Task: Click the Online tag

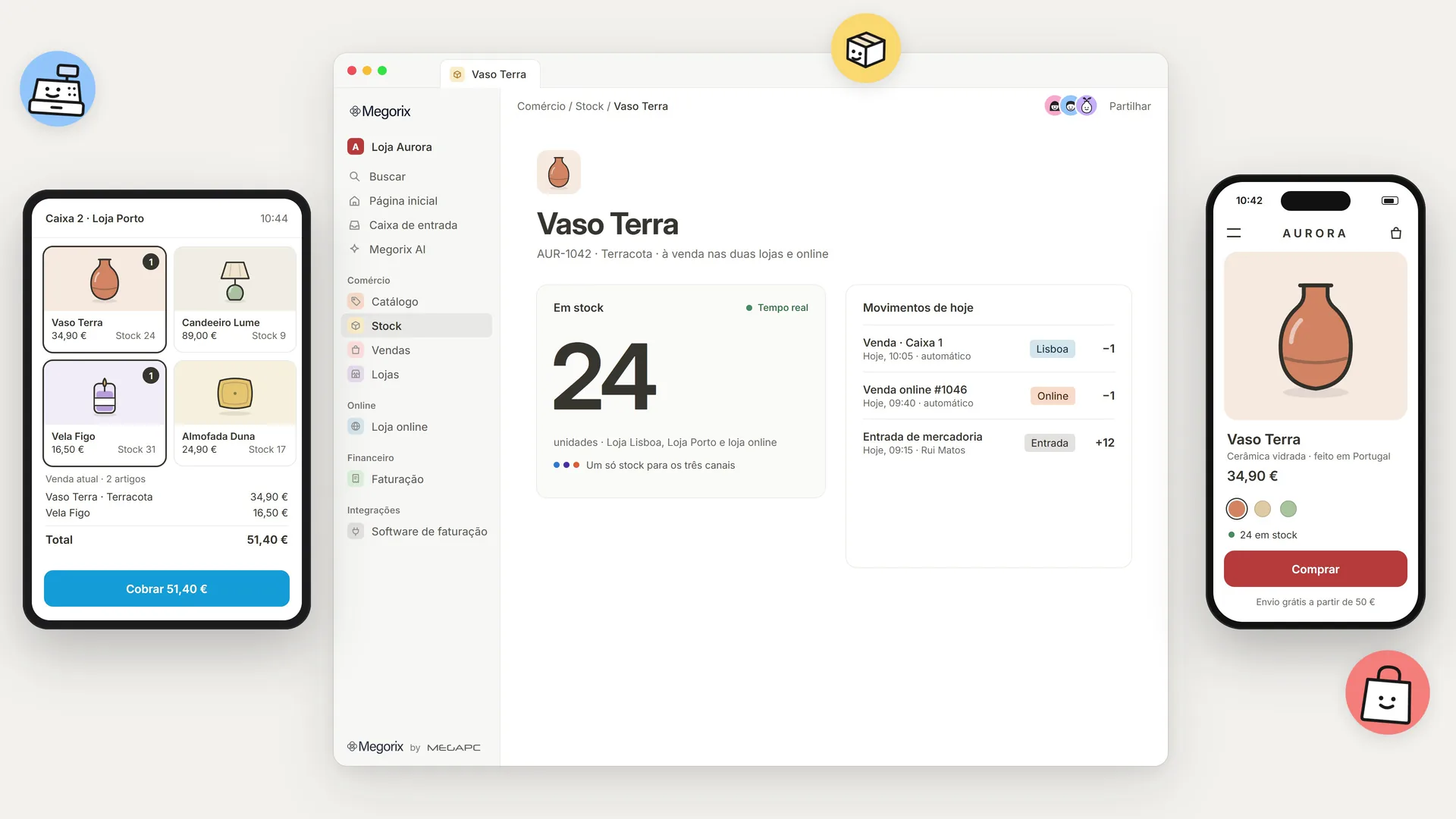Action: point(1053,396)
